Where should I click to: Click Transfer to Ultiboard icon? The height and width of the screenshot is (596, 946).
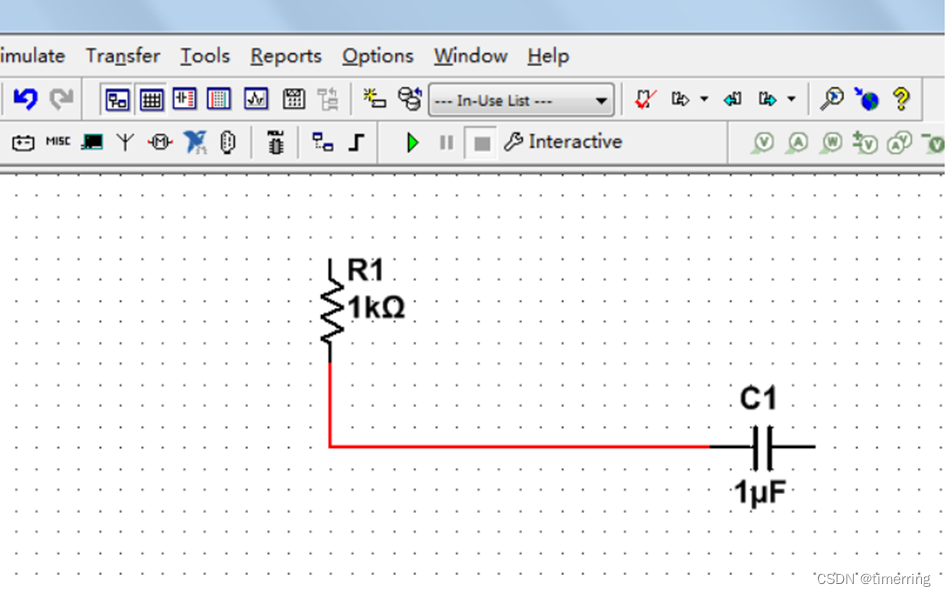click(x=681, y=99)
